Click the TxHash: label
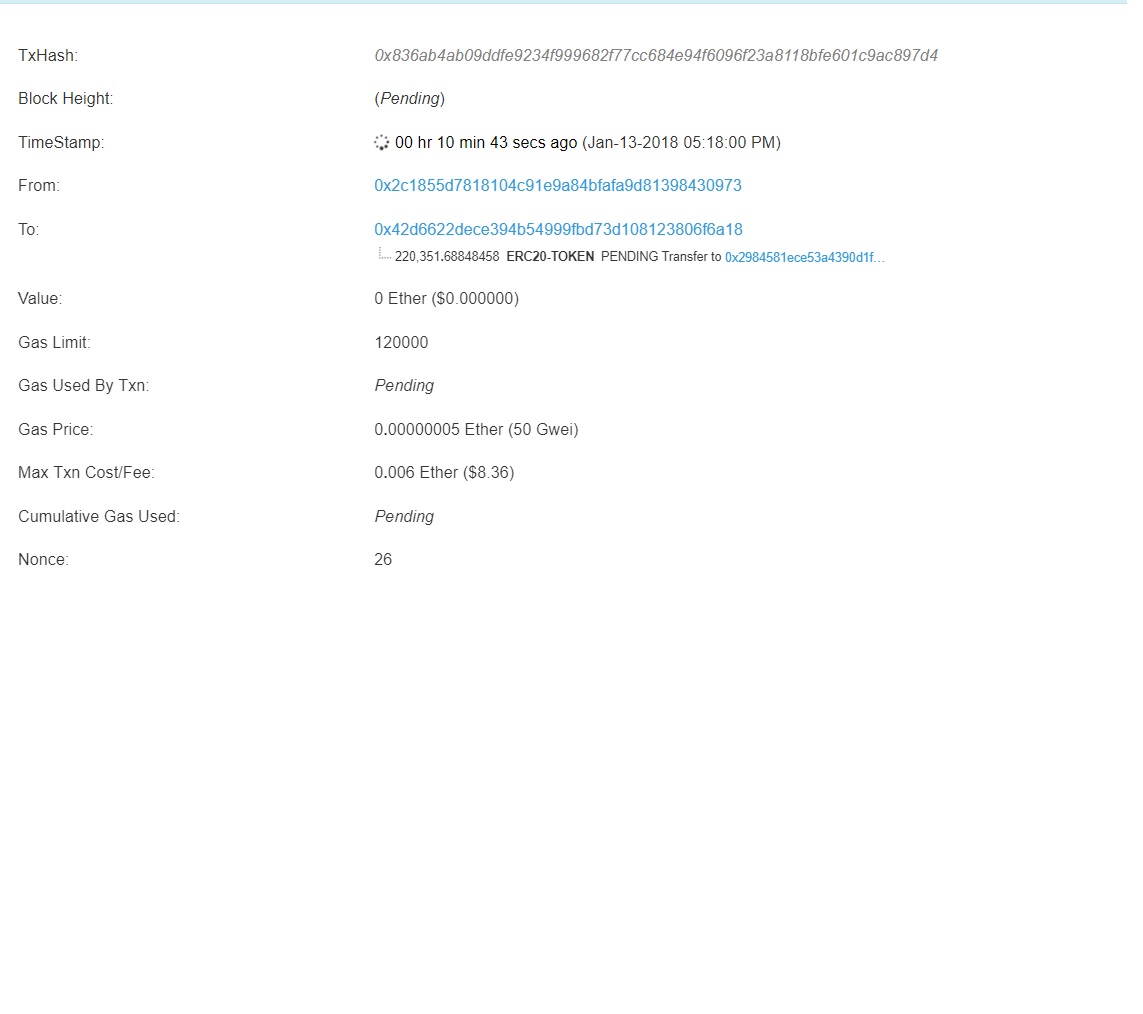This screenshot has width=1143, height=1014. point(48,56)
